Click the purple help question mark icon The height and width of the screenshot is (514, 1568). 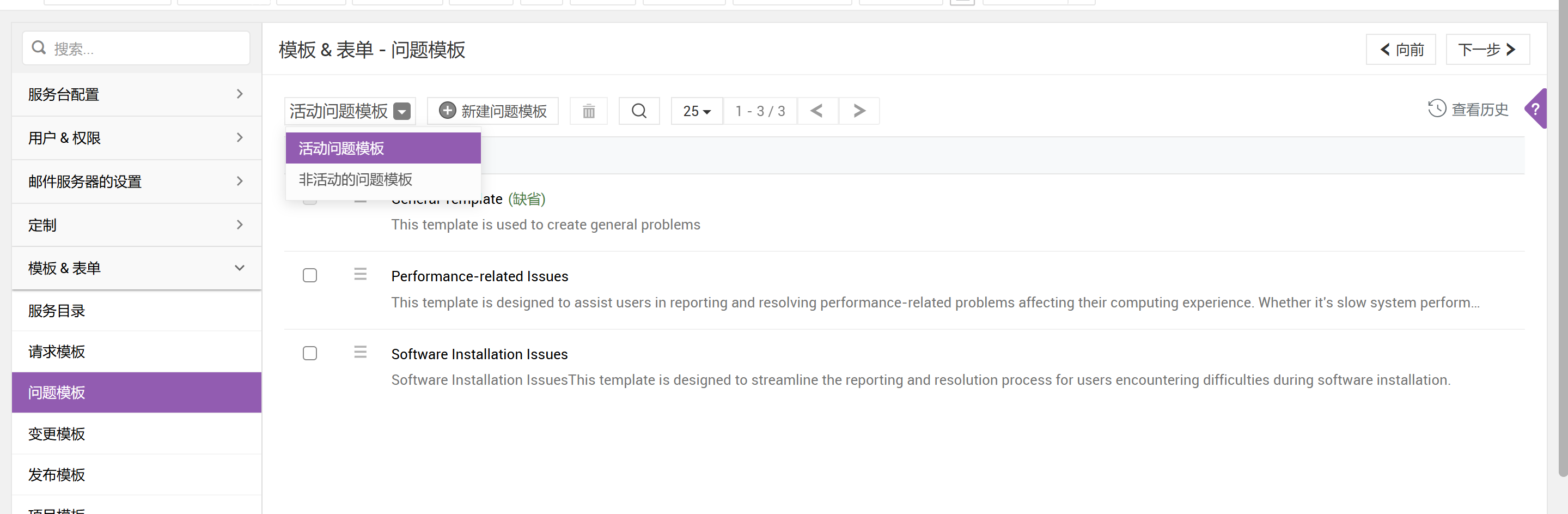(1535, 109)
